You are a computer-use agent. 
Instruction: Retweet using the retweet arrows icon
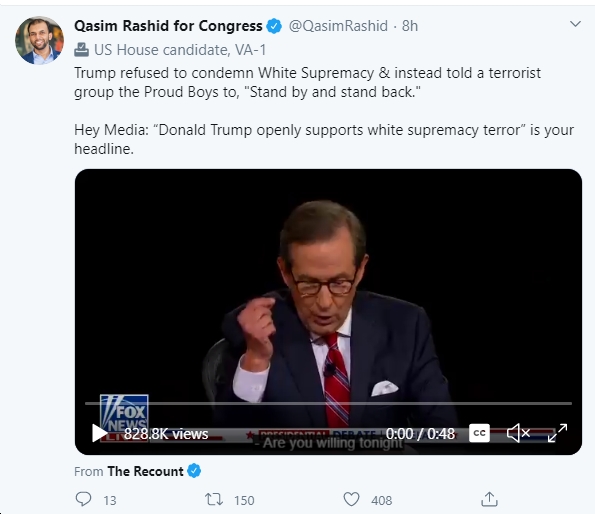[214, 499]
